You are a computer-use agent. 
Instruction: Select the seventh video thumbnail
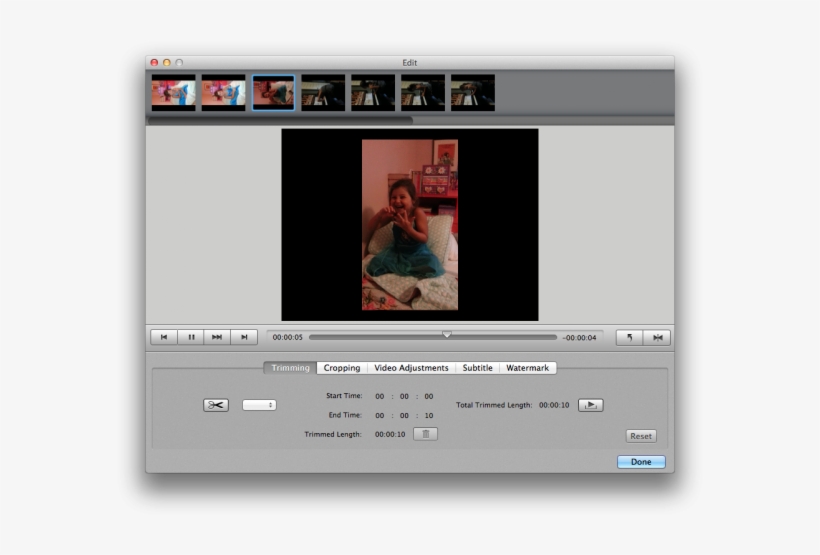(x=473, y=93)
